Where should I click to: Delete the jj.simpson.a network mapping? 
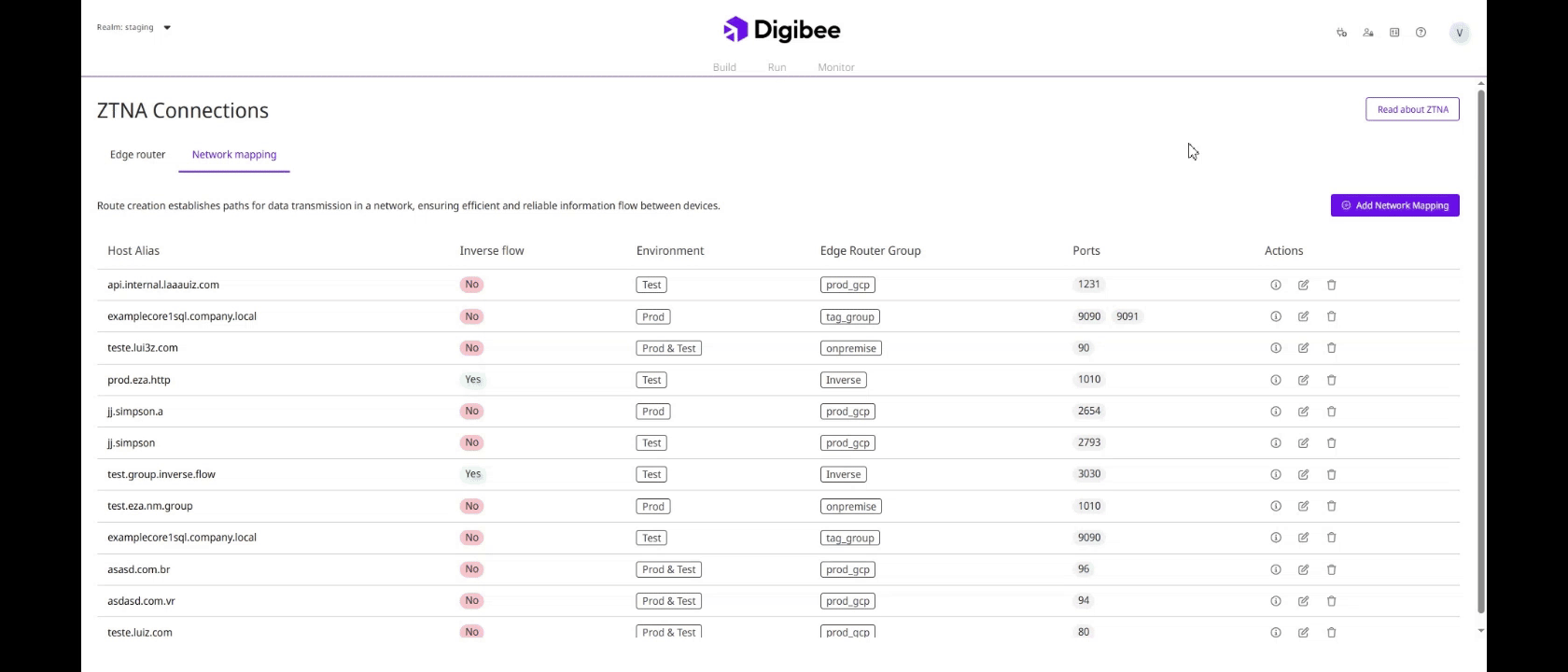[1331, 412]
